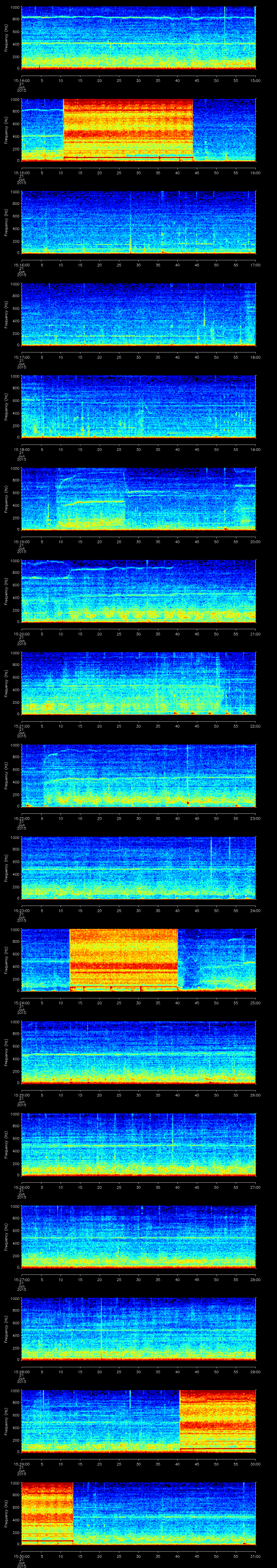Select the spectrogram panel starting at 15:18:00
Screen dimensions: 277x1568
click(138, 407)
